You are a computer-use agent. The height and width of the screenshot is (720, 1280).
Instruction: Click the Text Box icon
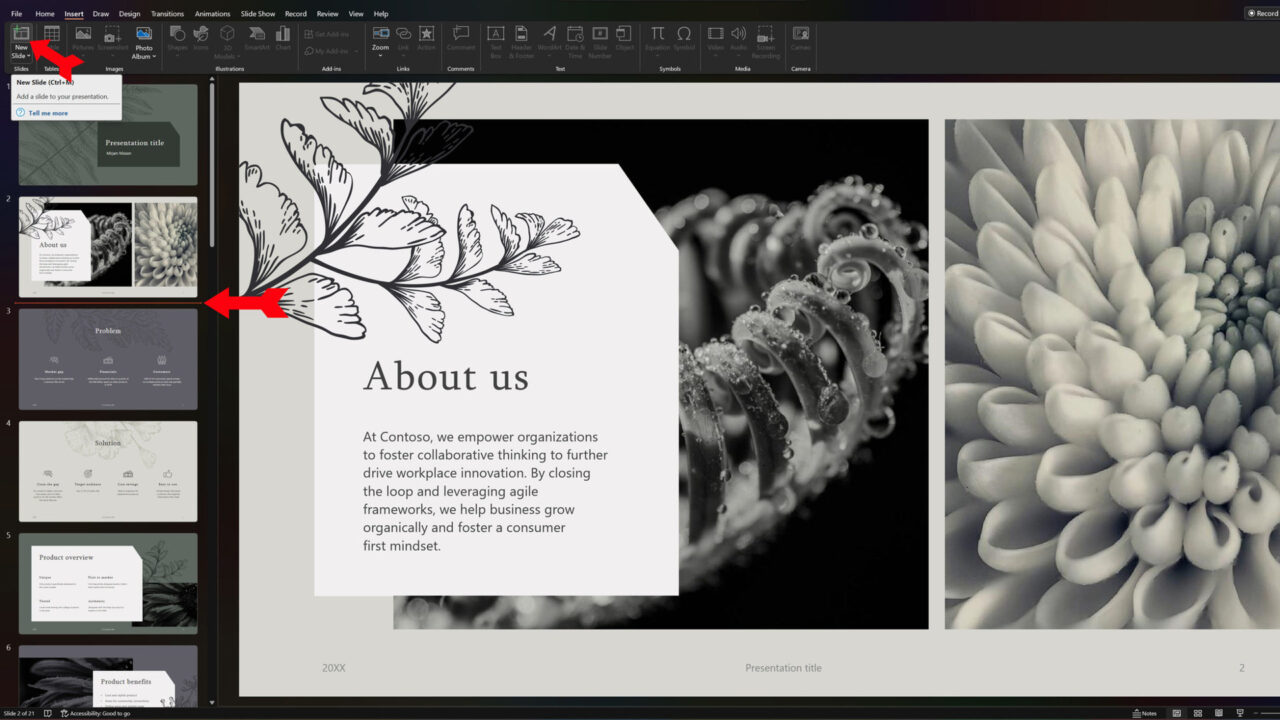[x=495, y=34]
